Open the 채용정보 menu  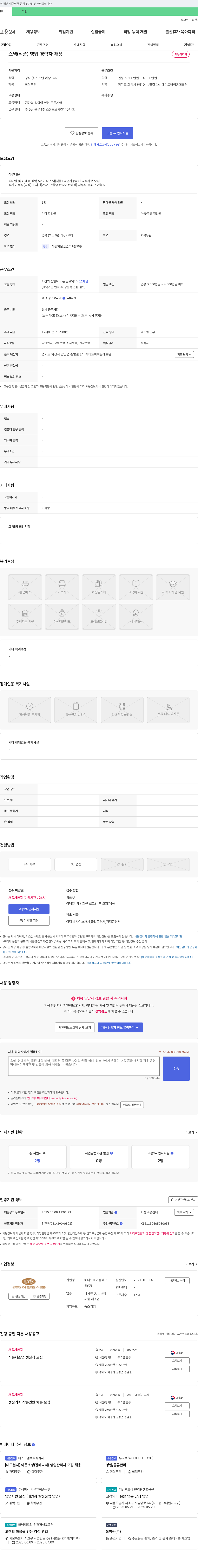tap(33, 32)
